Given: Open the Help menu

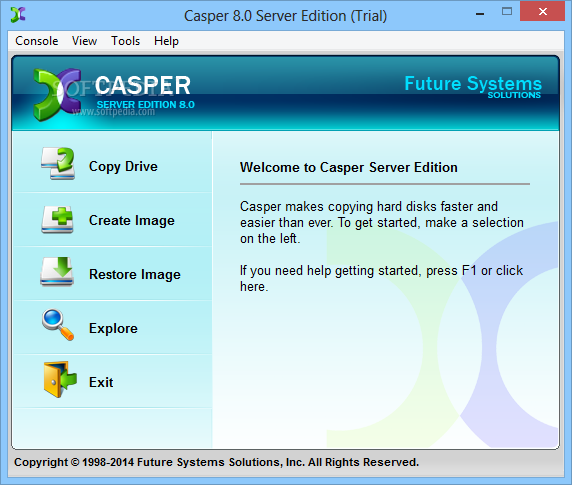Looking at the screenshot, I should [166, 41].
